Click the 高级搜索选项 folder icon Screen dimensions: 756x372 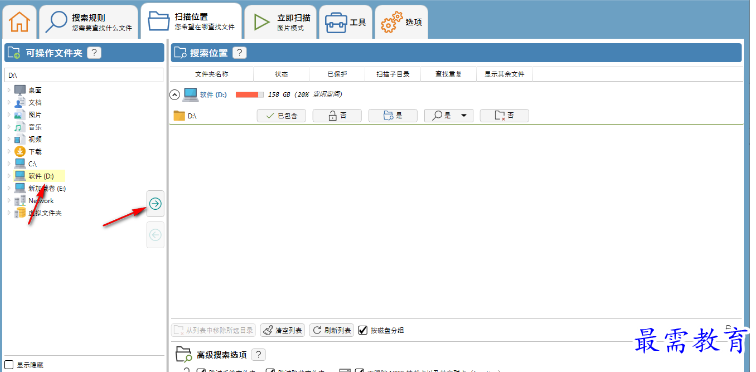point(184,354)
